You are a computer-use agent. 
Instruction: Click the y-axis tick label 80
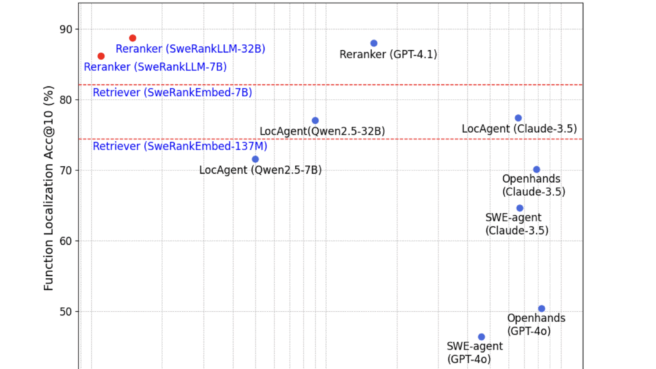coord(65,100)
